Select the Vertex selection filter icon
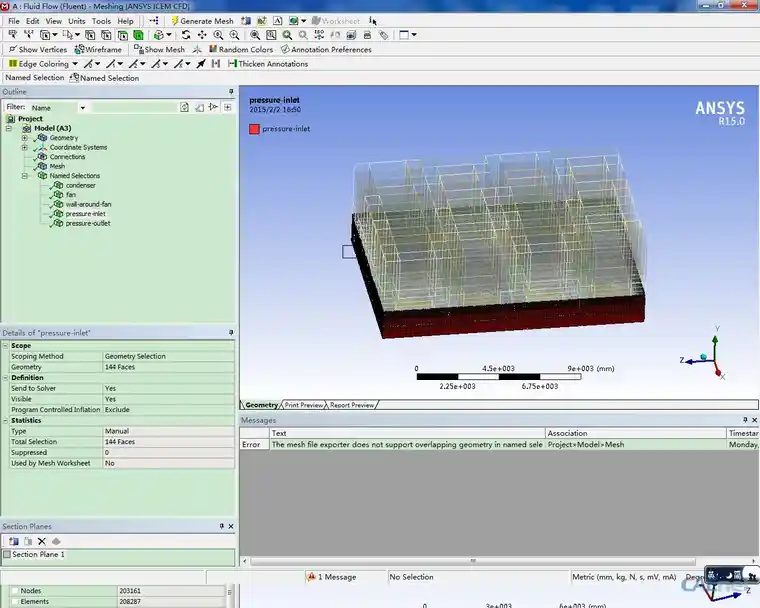Image resolution: width=760 pixels, height=608 pixels. pyautogui.click(x=90, y=35)
